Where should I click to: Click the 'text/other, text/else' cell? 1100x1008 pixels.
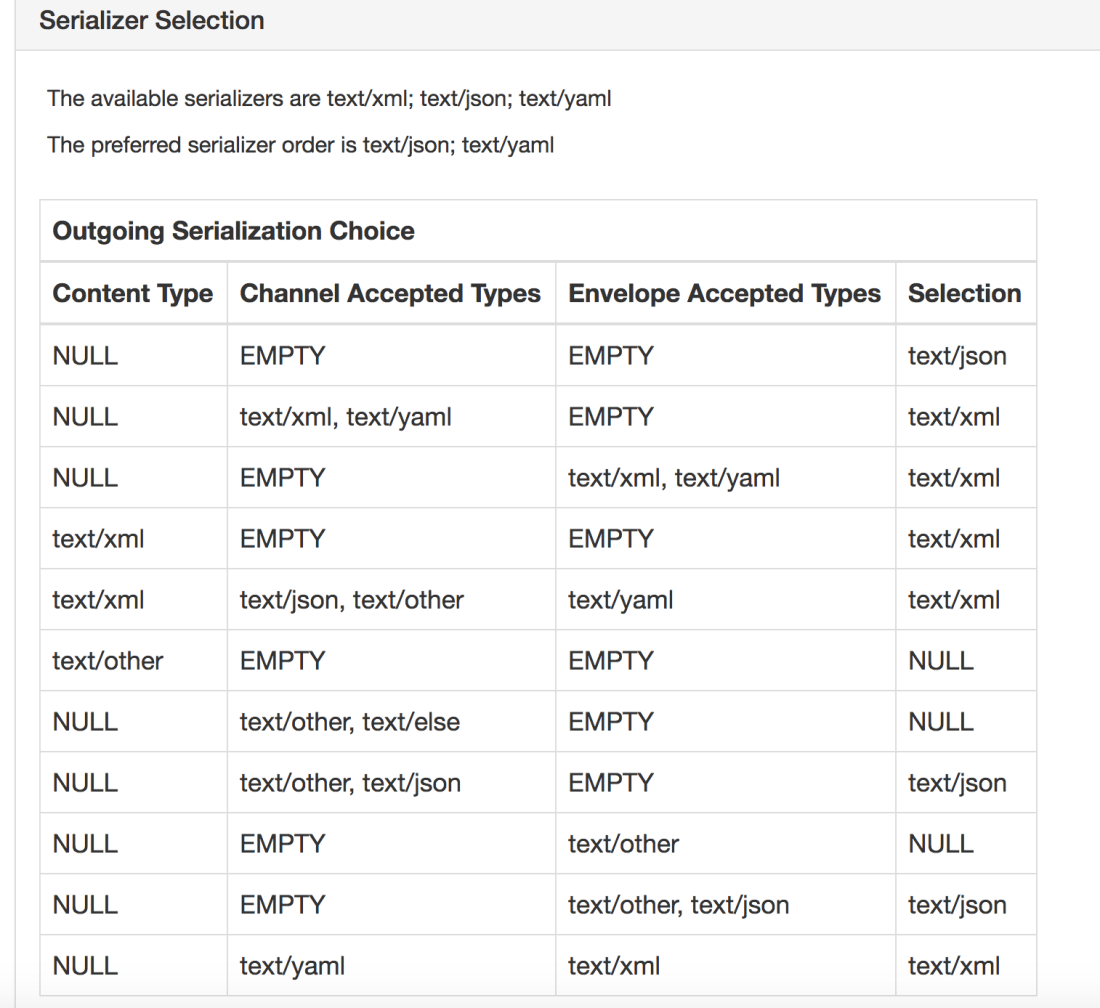350,722
